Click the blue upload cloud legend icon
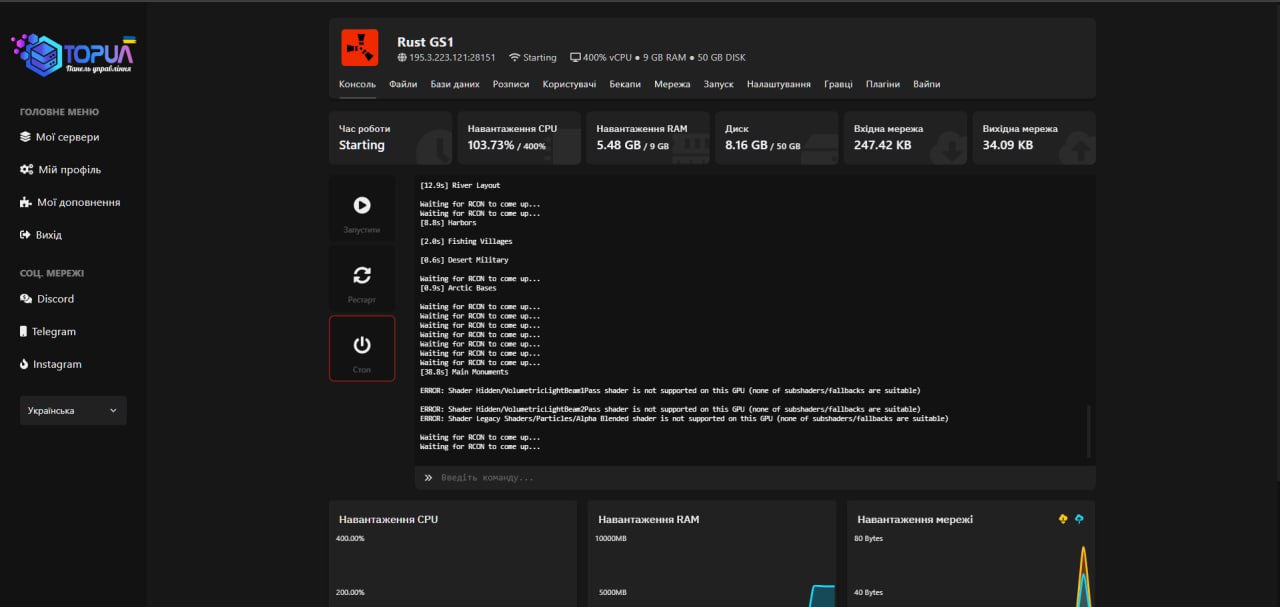The image size is (1280, 607). [1079, 519]
